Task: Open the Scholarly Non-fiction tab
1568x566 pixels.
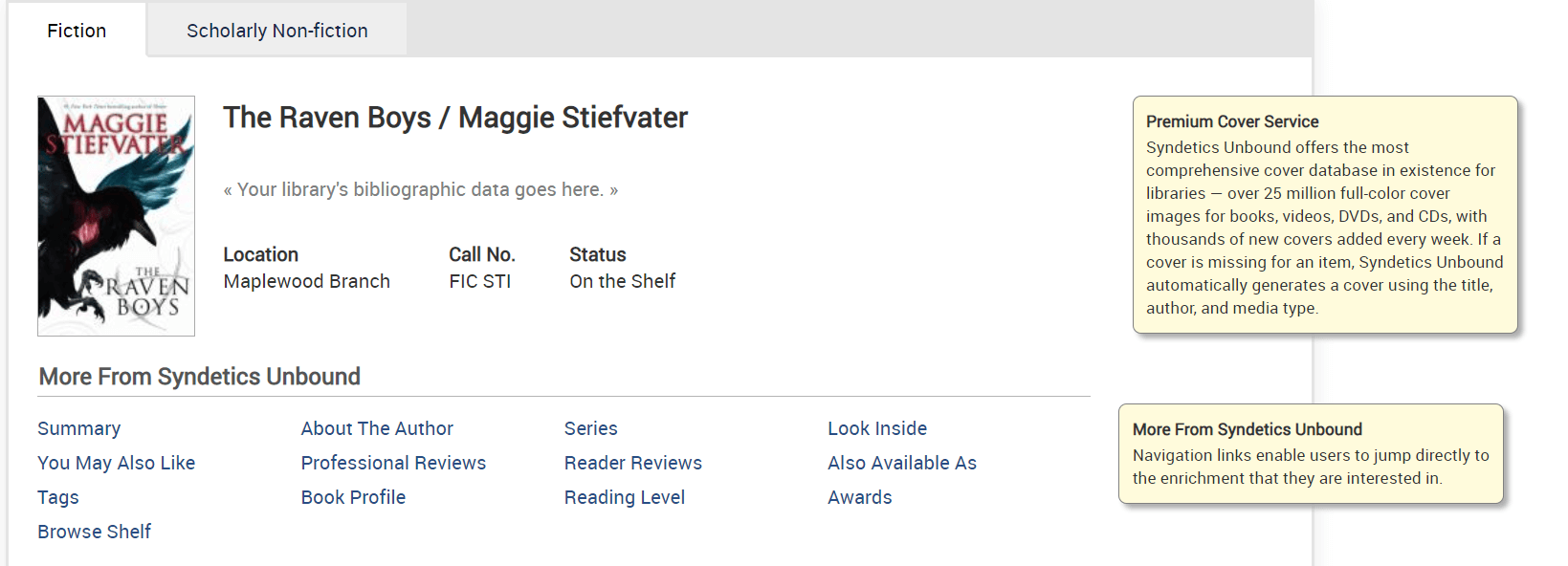Action: point(276,31)
